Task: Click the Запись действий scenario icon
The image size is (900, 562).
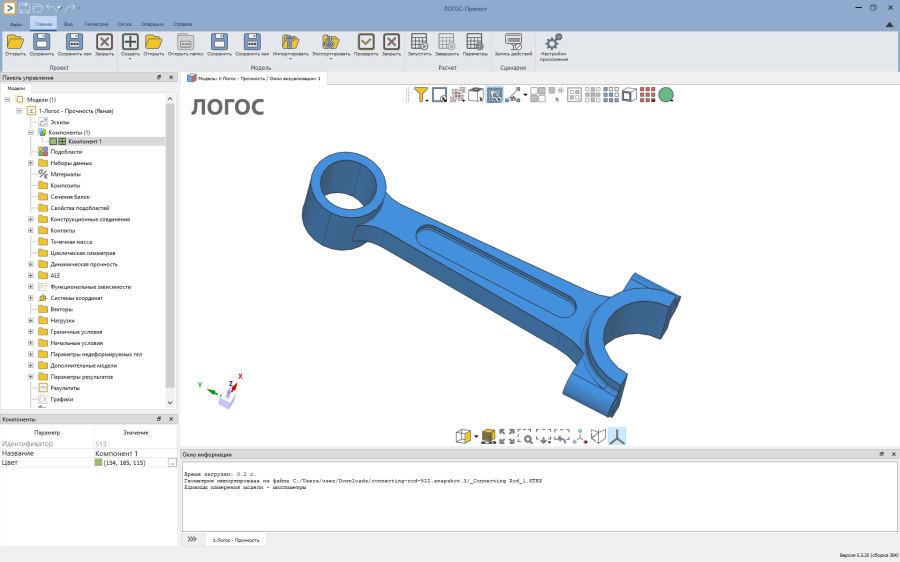Action: [513, 45]
